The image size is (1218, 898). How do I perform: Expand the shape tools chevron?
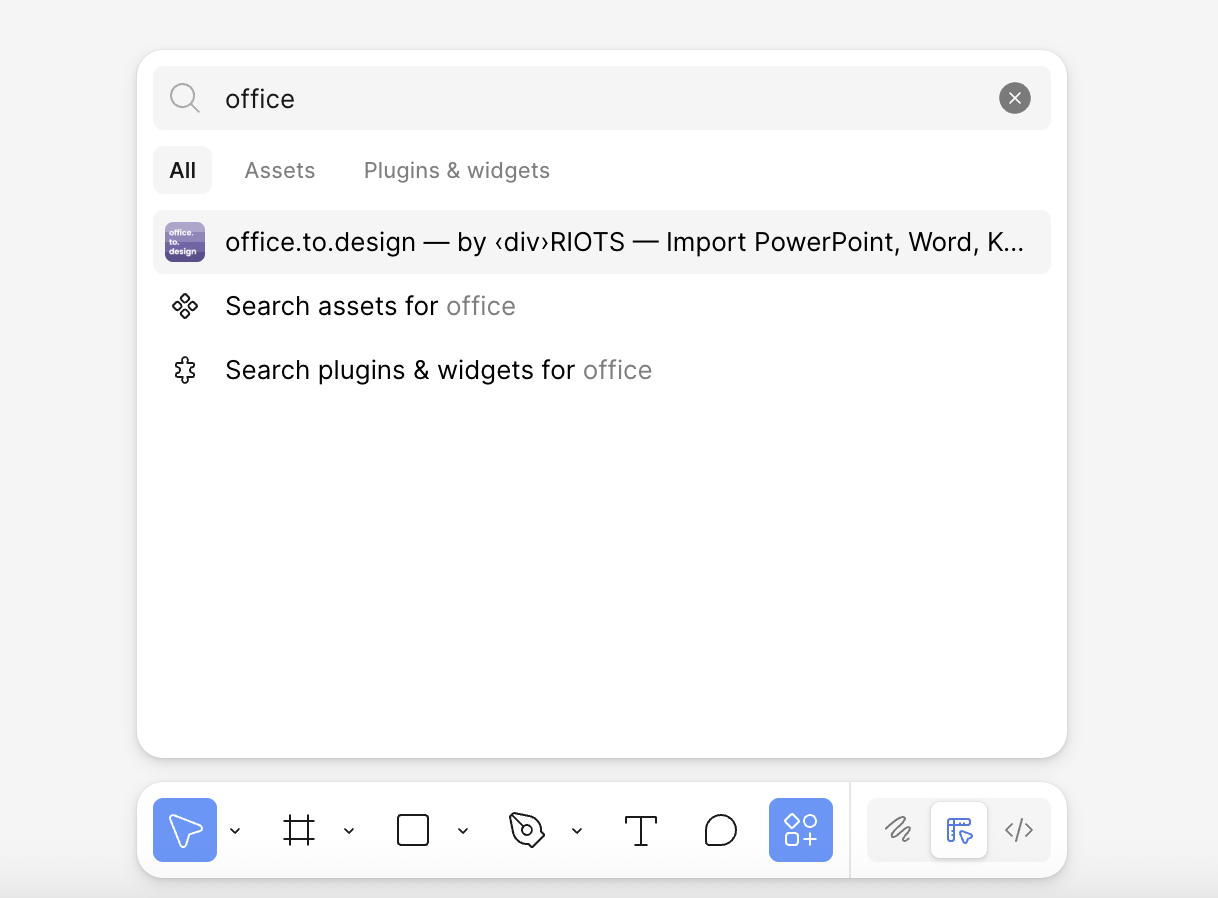point(463,830)
